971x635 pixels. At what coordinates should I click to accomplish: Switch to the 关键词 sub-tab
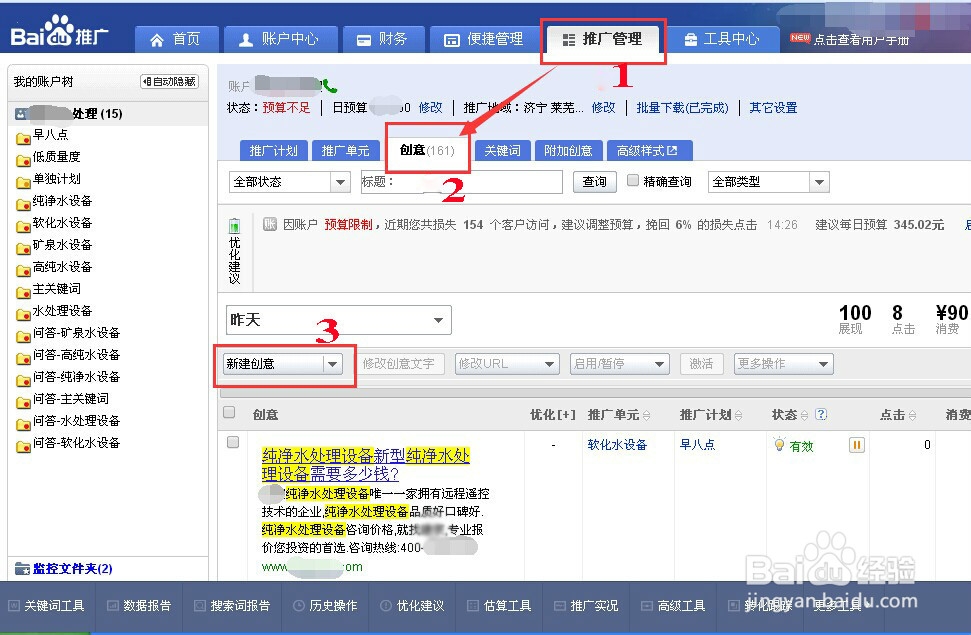coord(502,151)
